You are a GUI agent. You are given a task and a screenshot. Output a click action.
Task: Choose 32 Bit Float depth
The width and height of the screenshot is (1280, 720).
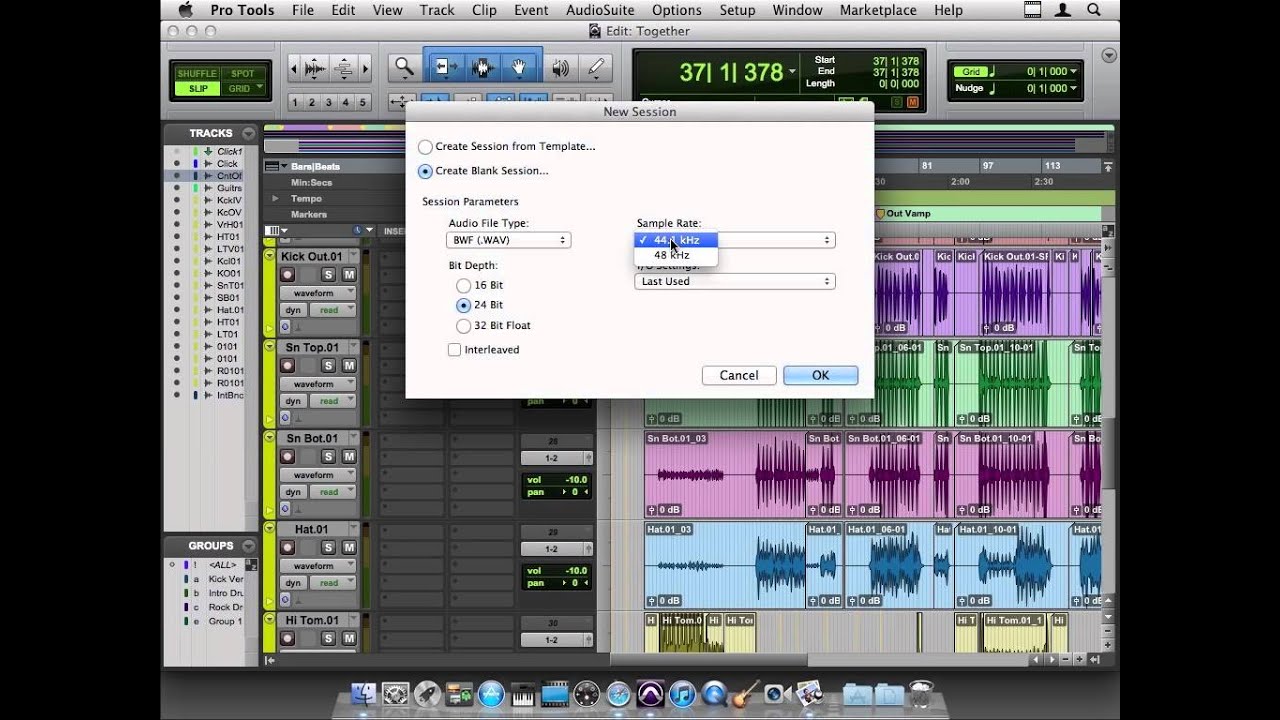tap(463, 326)
